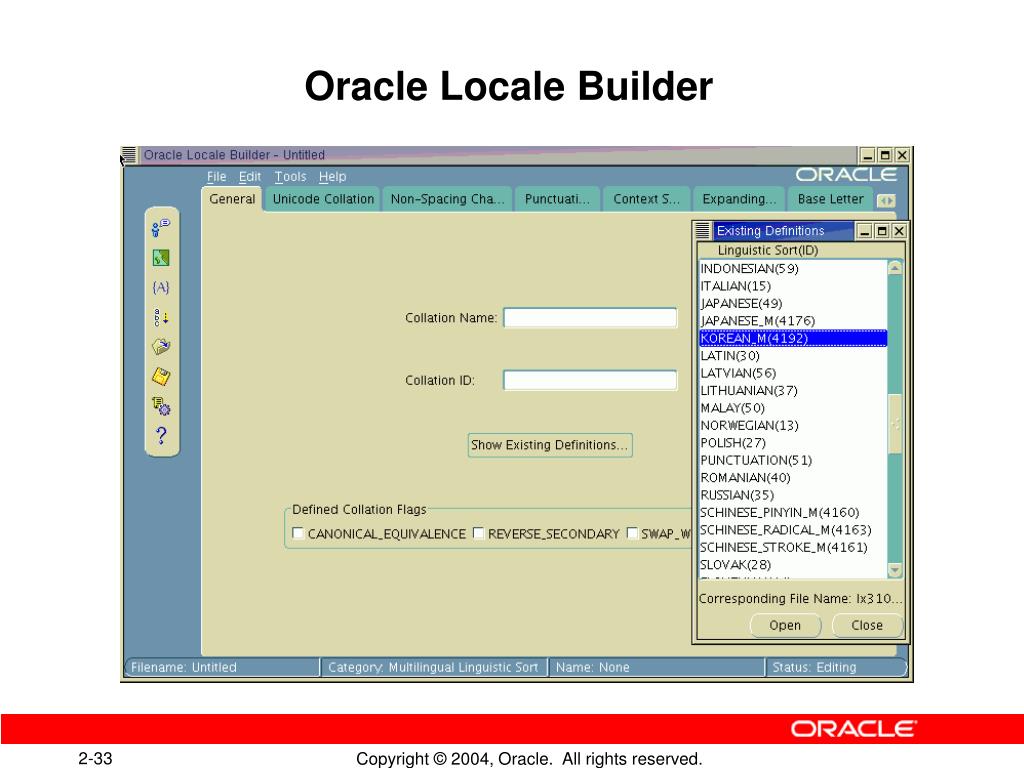Image resolution: width=1024 pixels, height=768 pixels.
Task: Click the Filename: Untitled status entry
Action: [222, 667]
